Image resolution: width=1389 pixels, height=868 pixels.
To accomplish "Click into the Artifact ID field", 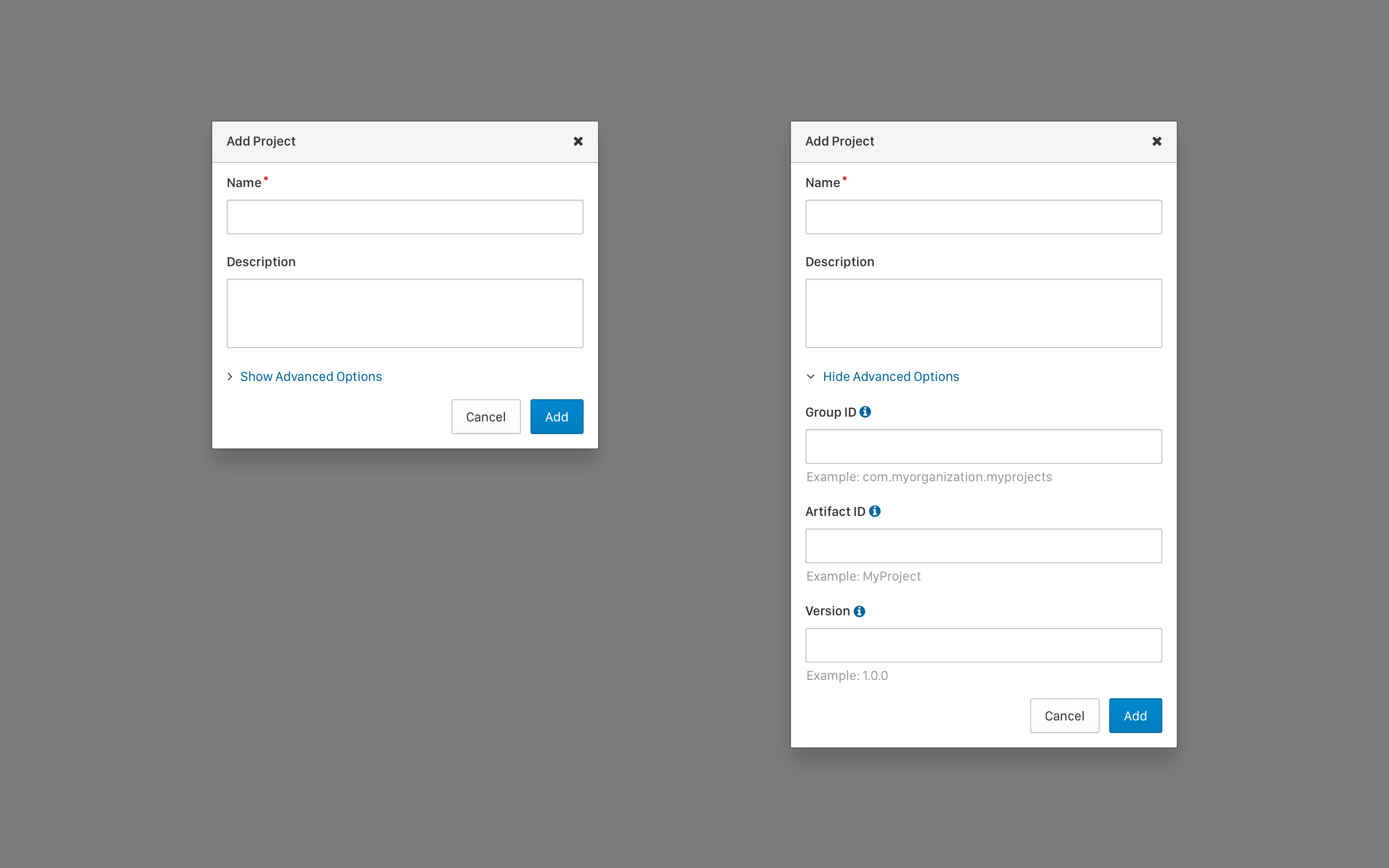I will (983, 546).
